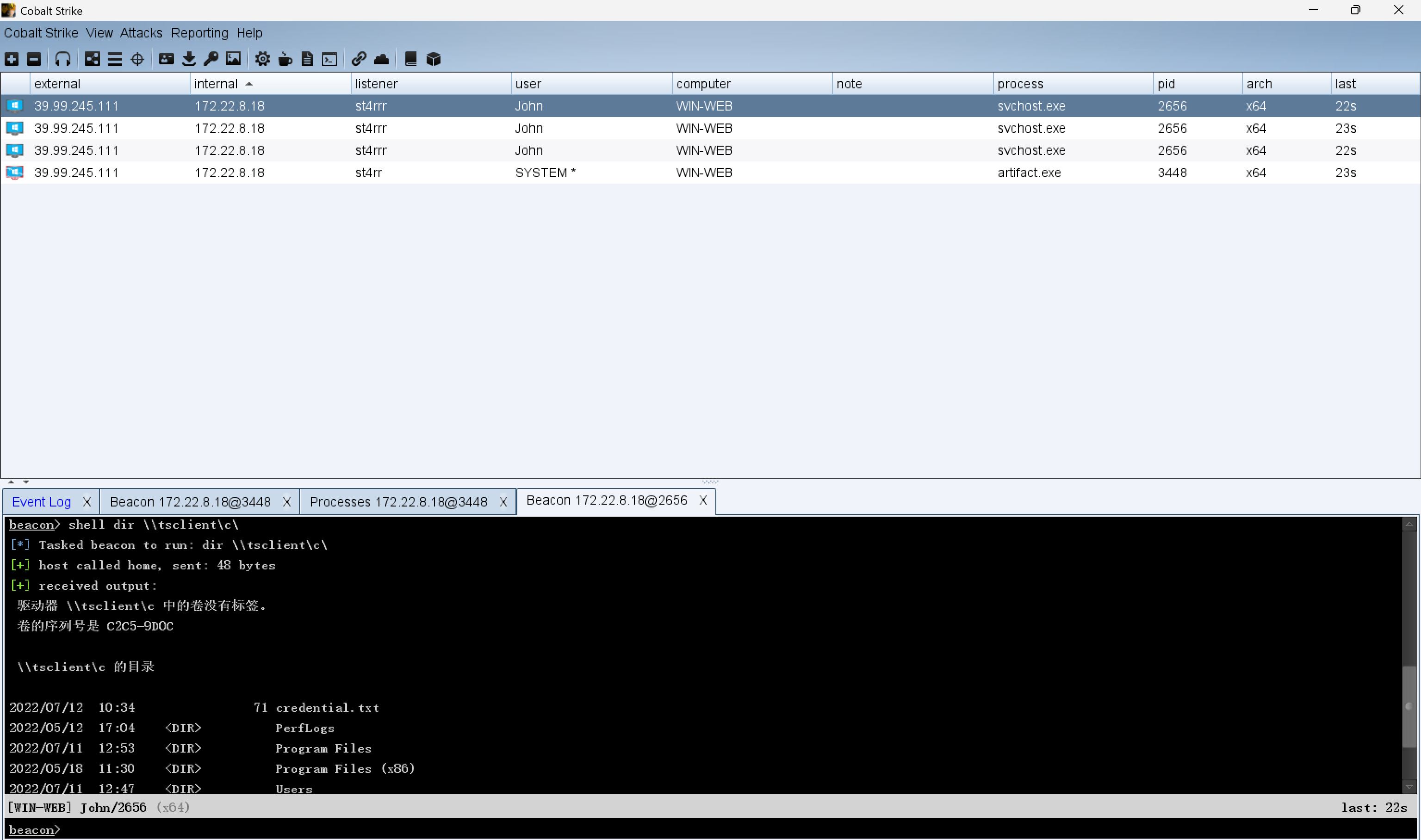Open the pivot graph view icon
1421x840 pixels.
(x=92, y=59)
